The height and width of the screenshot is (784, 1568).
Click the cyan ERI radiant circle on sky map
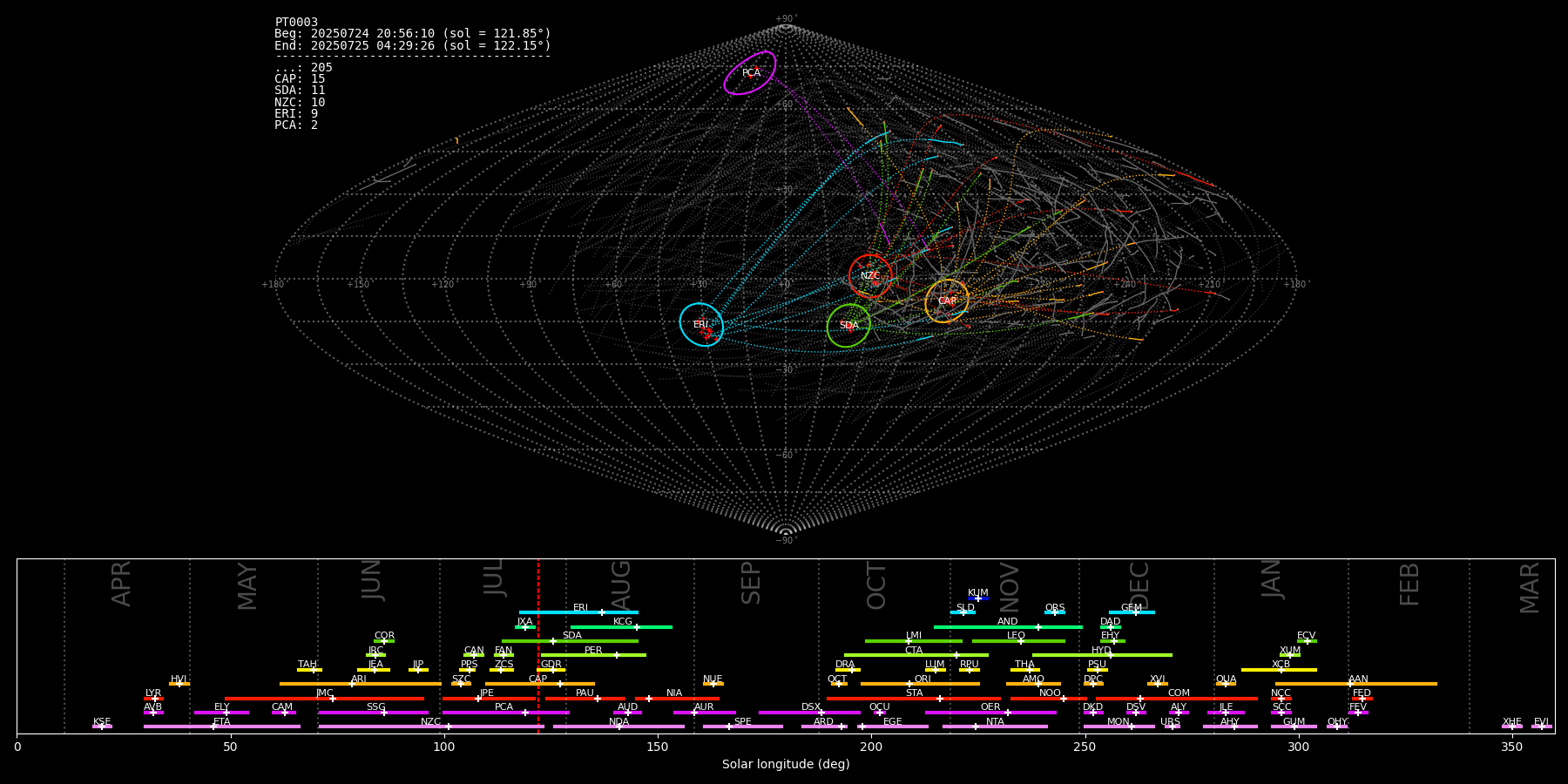(x=701, y=325)
